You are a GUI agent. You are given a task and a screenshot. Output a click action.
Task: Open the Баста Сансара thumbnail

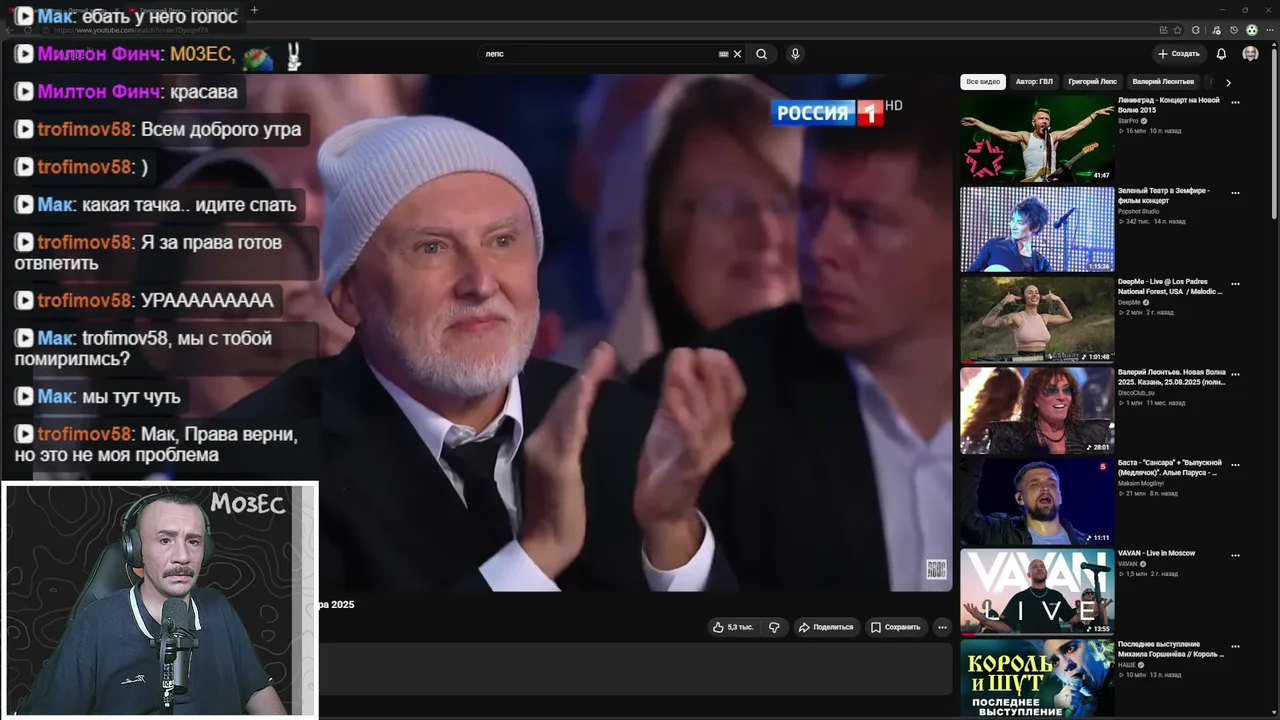coord(1037,501)
